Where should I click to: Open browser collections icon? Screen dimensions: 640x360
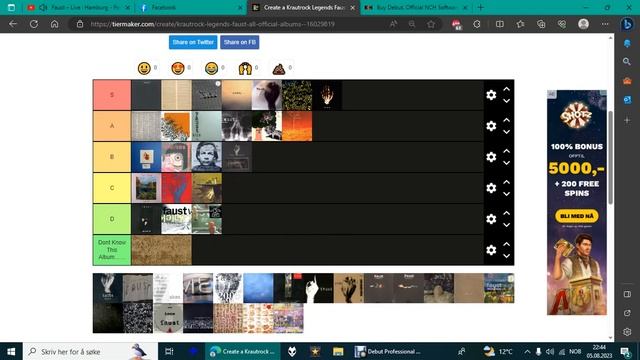[541, 24]
